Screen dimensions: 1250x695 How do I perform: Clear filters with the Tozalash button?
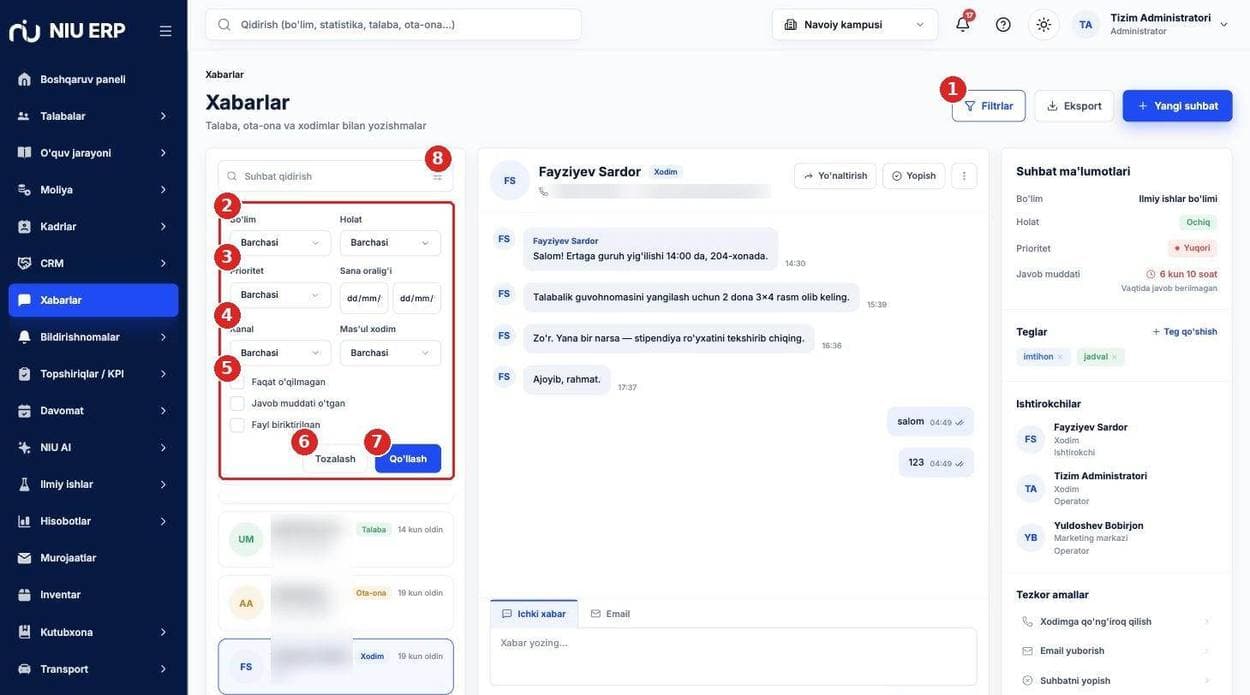pos(335,459)
